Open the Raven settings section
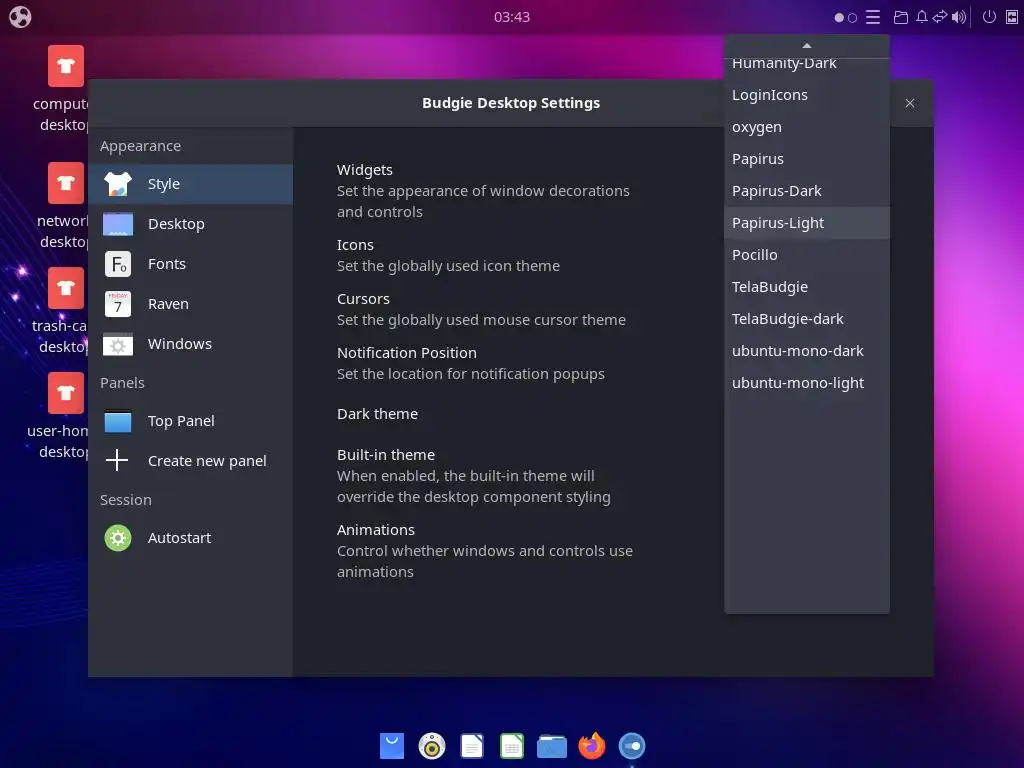The height and width of the screenshot is (768, 1024). pos(191,304)
